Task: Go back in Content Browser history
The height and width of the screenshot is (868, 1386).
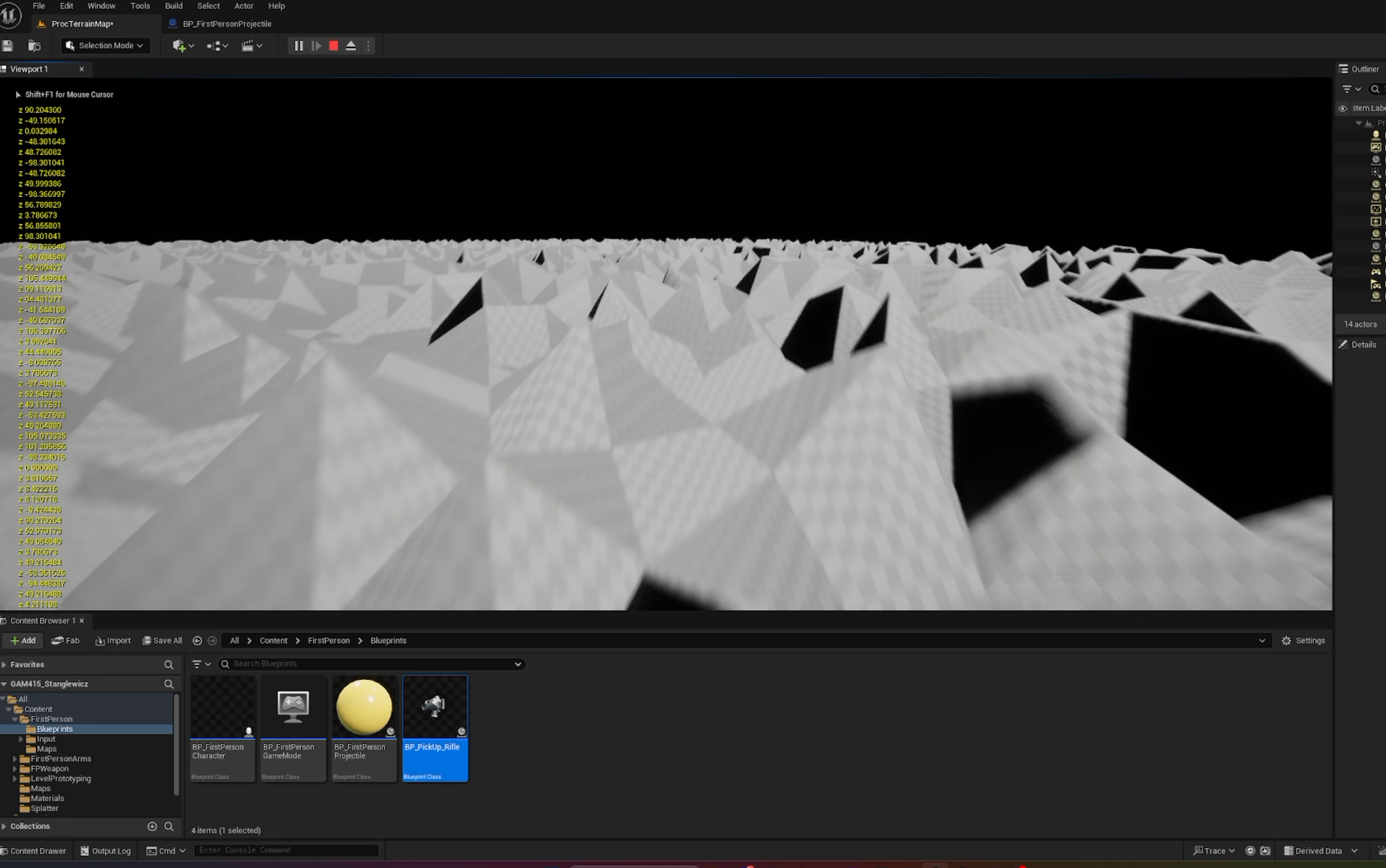Action: pyautogui.click(x=197, y=641)
